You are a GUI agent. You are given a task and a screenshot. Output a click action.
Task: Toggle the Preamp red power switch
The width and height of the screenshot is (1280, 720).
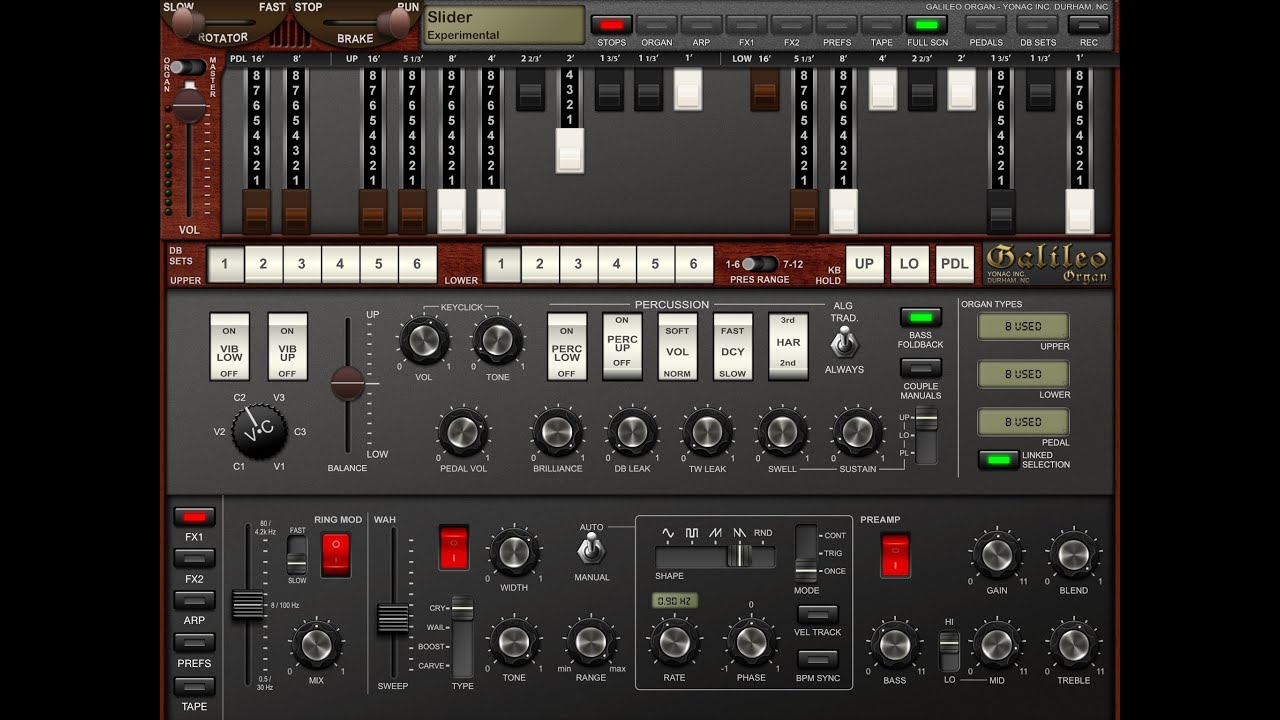[x=895, y=555]
